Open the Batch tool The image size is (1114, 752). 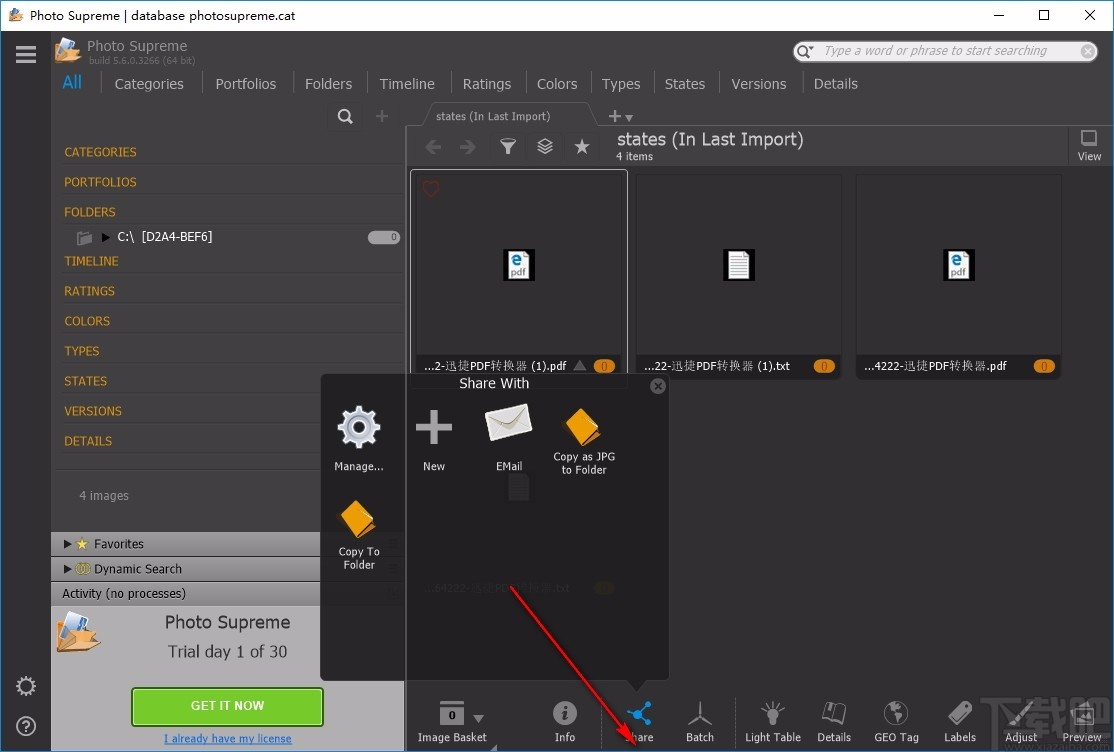(700, 721)
